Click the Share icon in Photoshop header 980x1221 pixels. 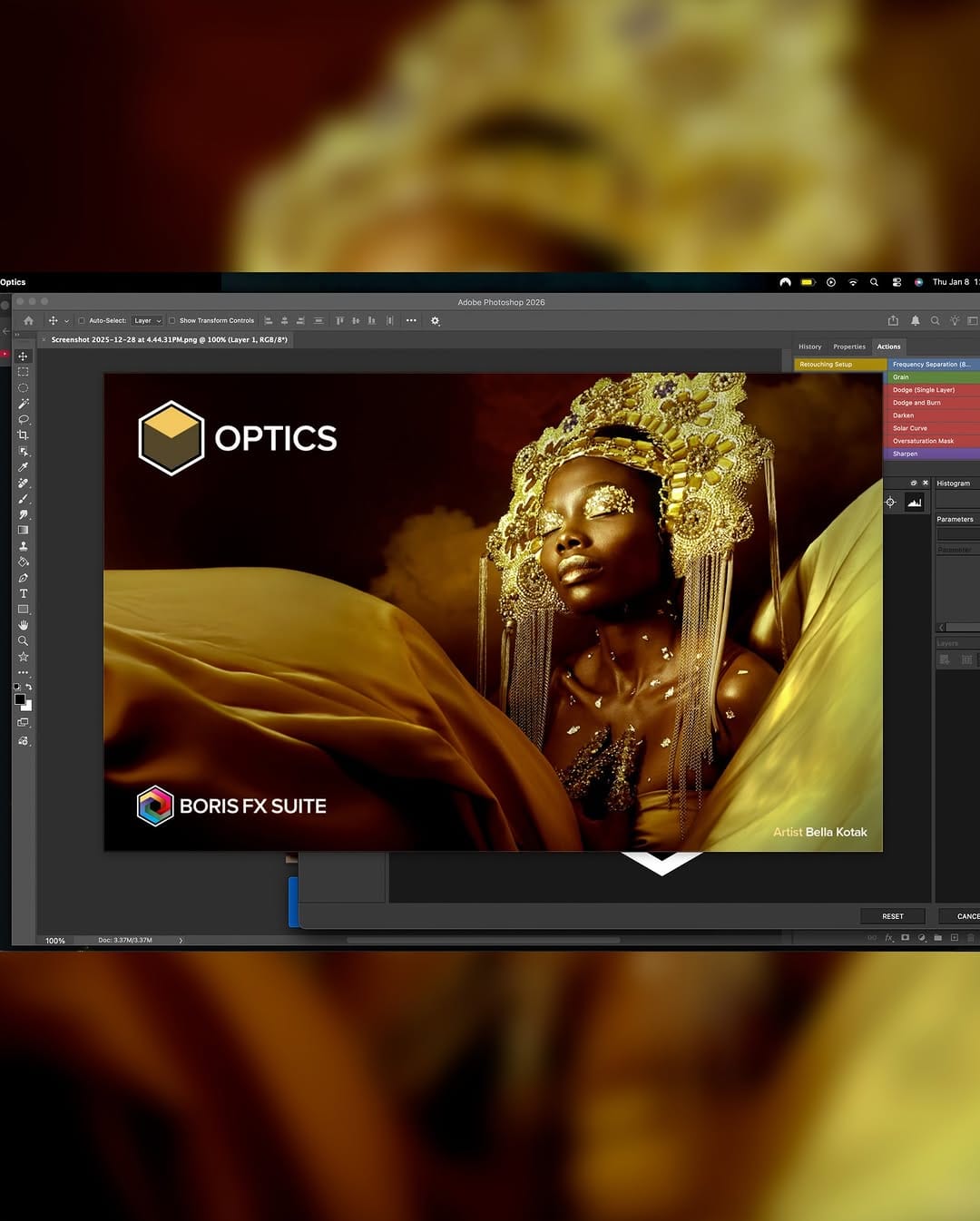[893, 320]
